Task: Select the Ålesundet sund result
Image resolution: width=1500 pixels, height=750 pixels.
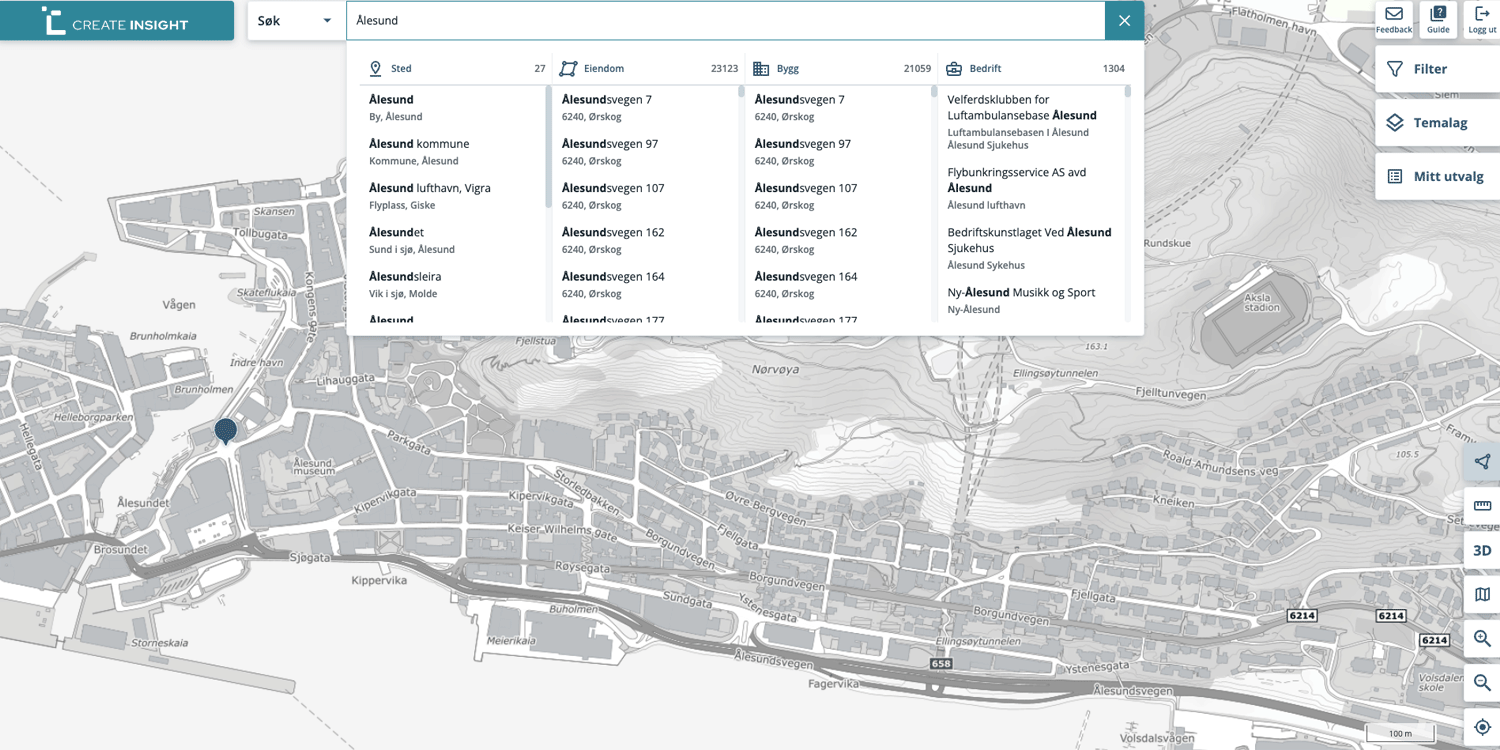Action: (452, 240)
